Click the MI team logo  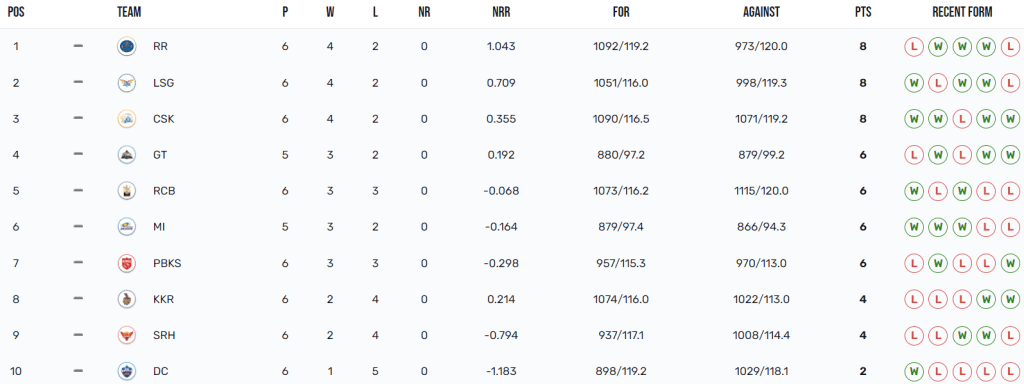(x=126, y=227)
